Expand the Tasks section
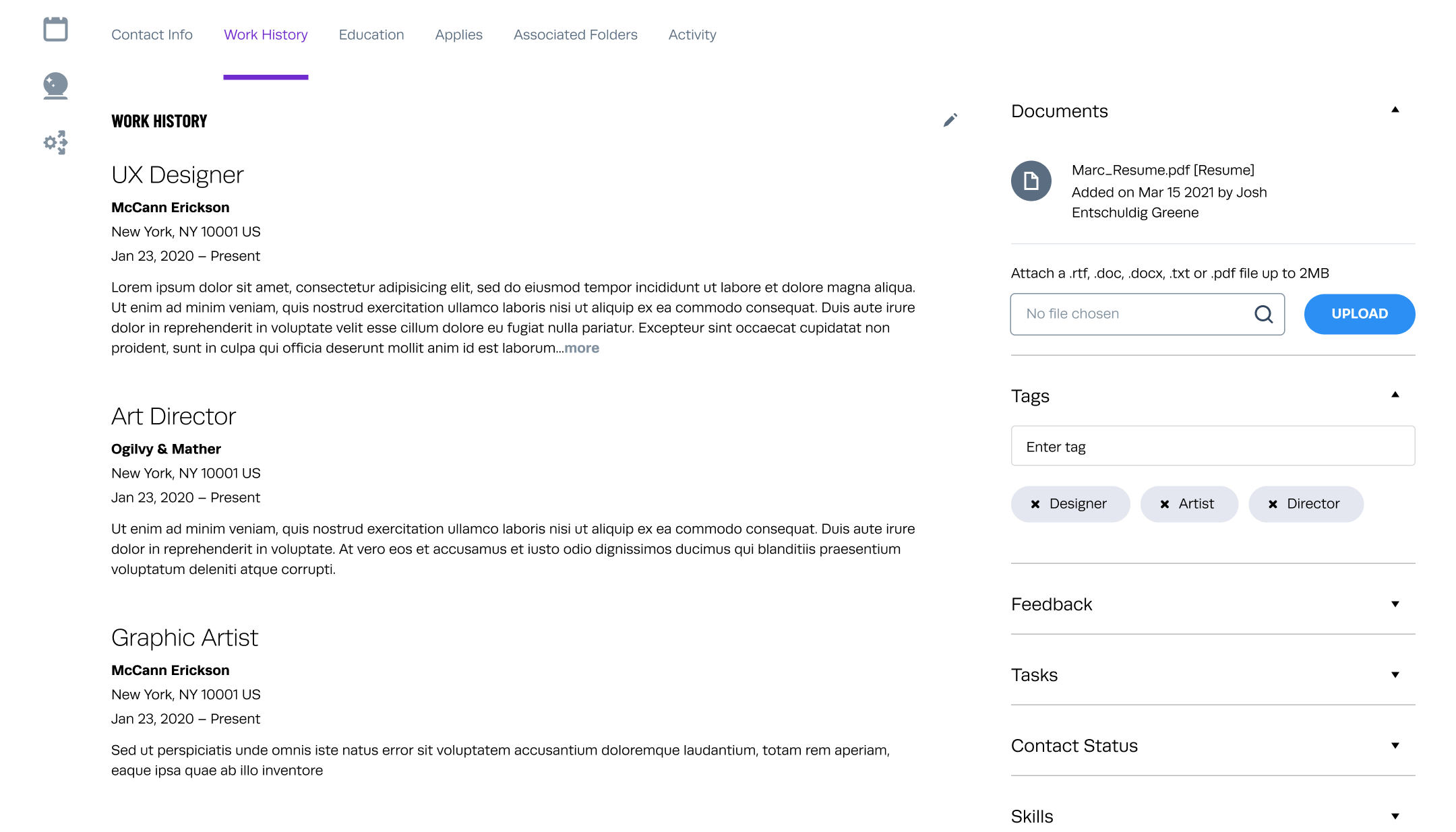Viewport: 1456px width, 832px height. tap(1395, 675)
